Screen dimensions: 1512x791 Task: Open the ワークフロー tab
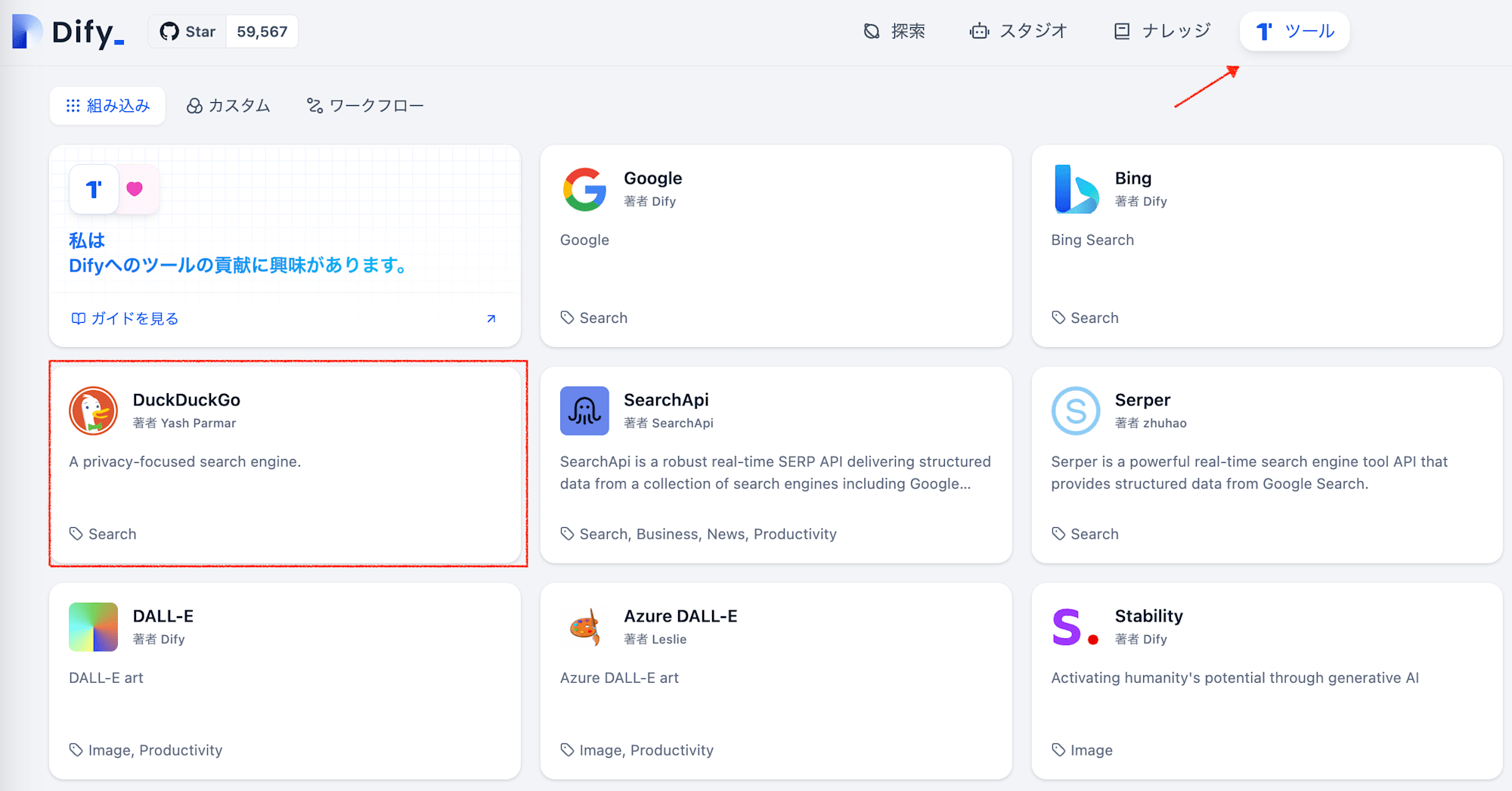365,105
